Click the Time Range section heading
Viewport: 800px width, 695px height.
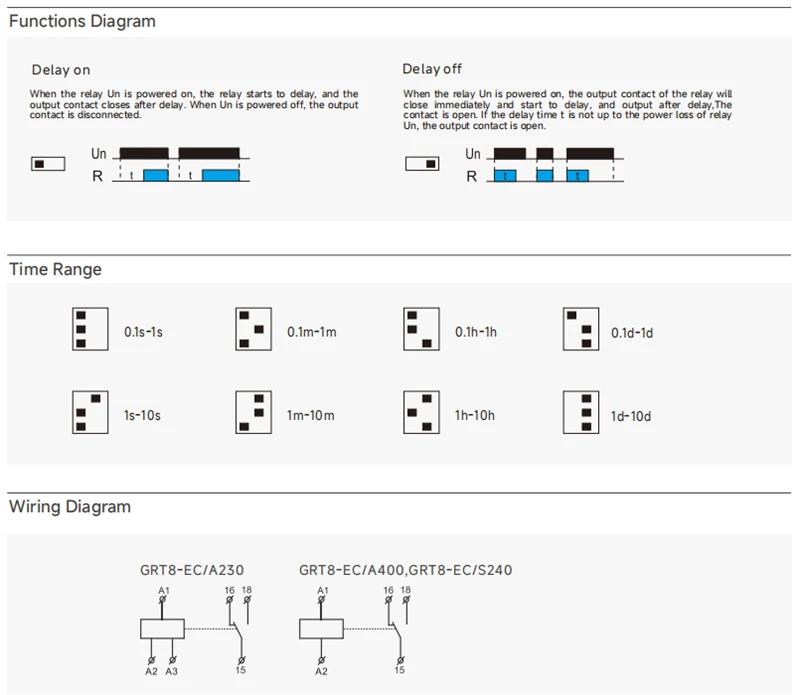click(56, 269)
